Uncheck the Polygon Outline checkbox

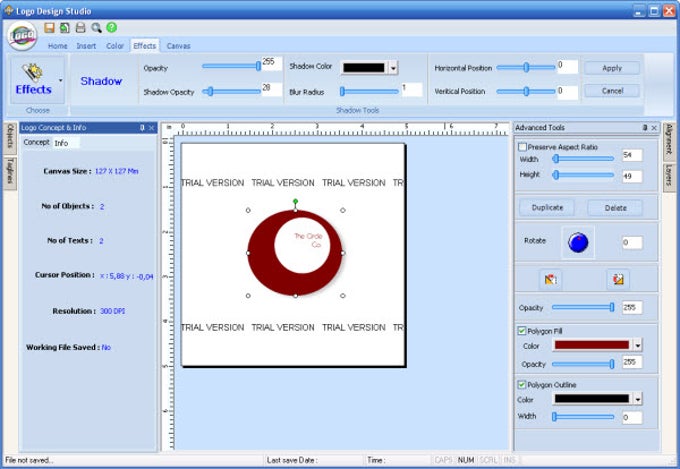522,385
